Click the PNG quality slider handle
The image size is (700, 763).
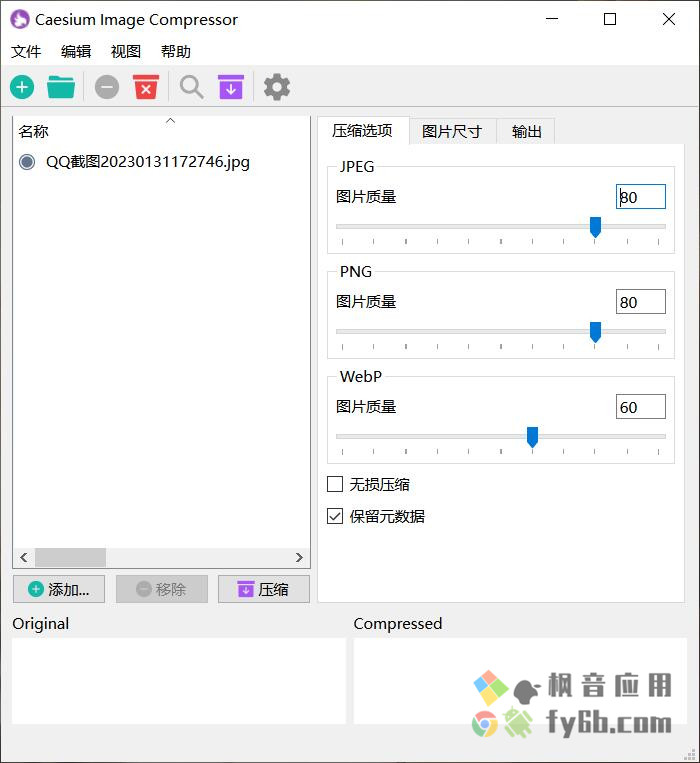point(595,332)
